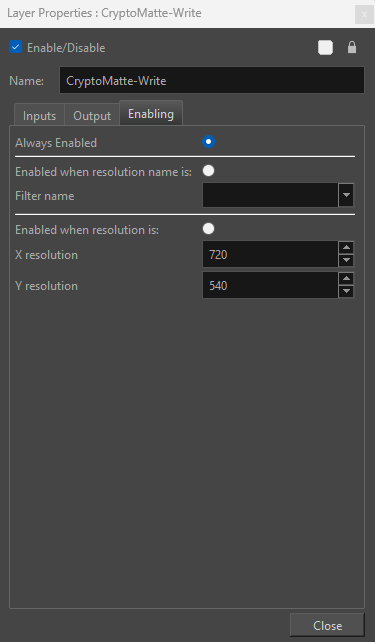Select the Always Enabled radio button
This screenshot has height=642, width=375.
(208, 142)
